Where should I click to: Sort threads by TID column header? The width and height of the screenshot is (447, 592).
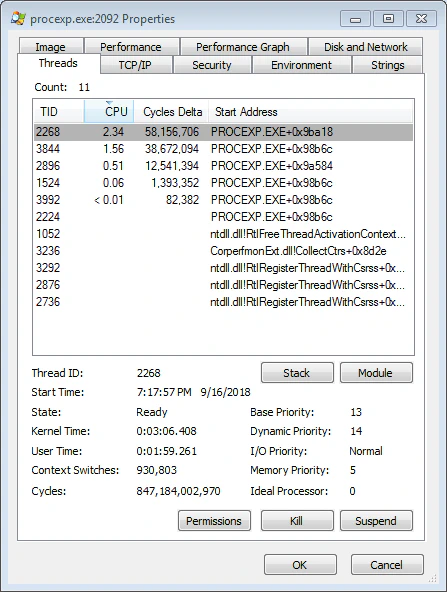(x=59, y=112)
